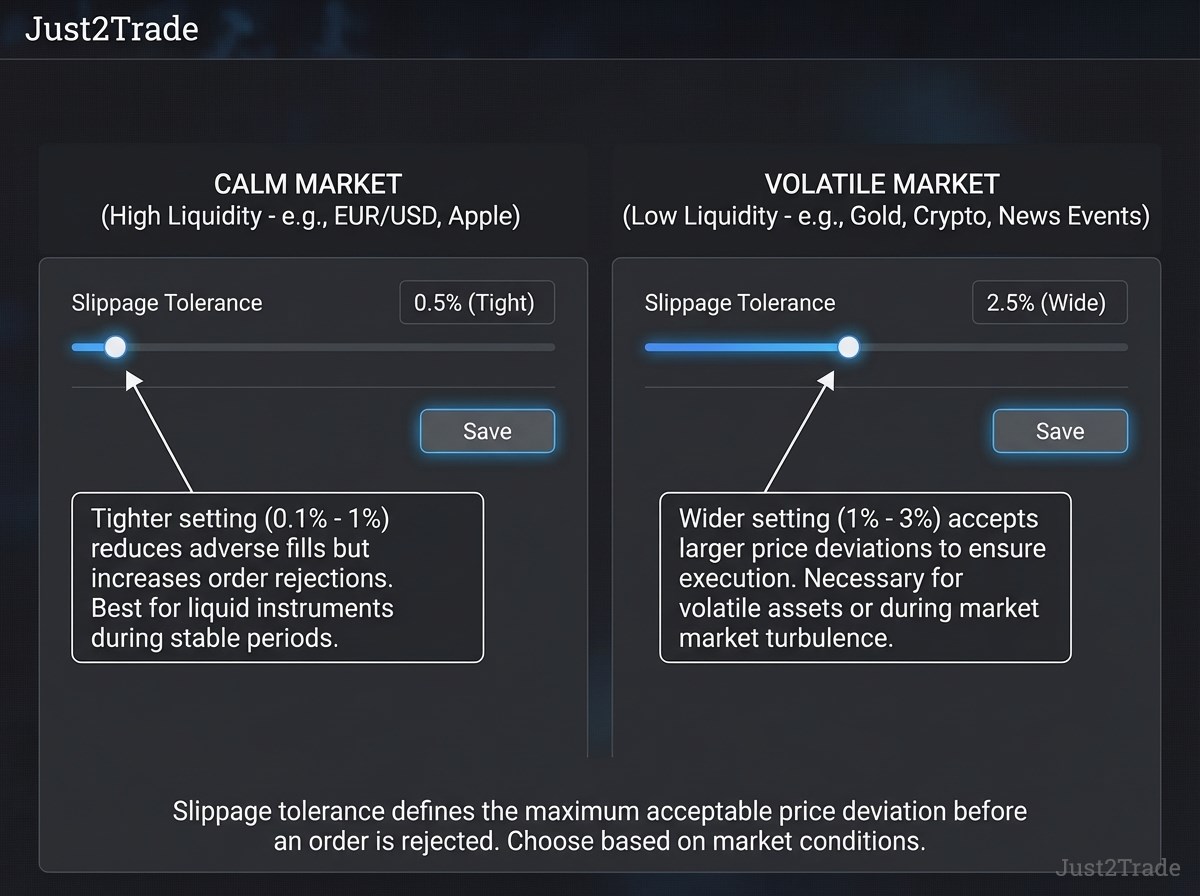The image size is (1200, 896).
Task: Click the High Liquidity subtitle text
Action: 311,216
